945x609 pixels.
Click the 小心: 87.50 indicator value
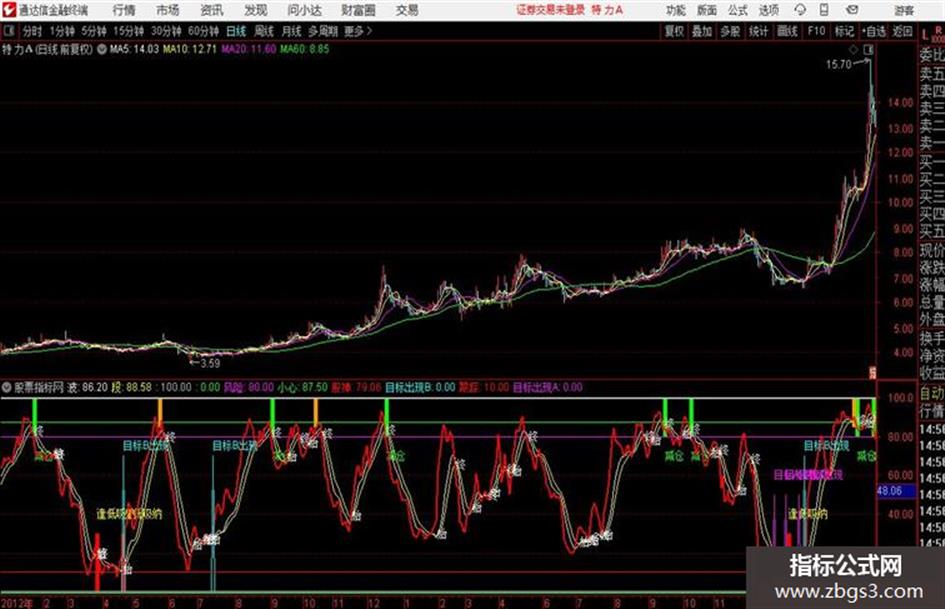pyautogui.click(x=303, y=387)
